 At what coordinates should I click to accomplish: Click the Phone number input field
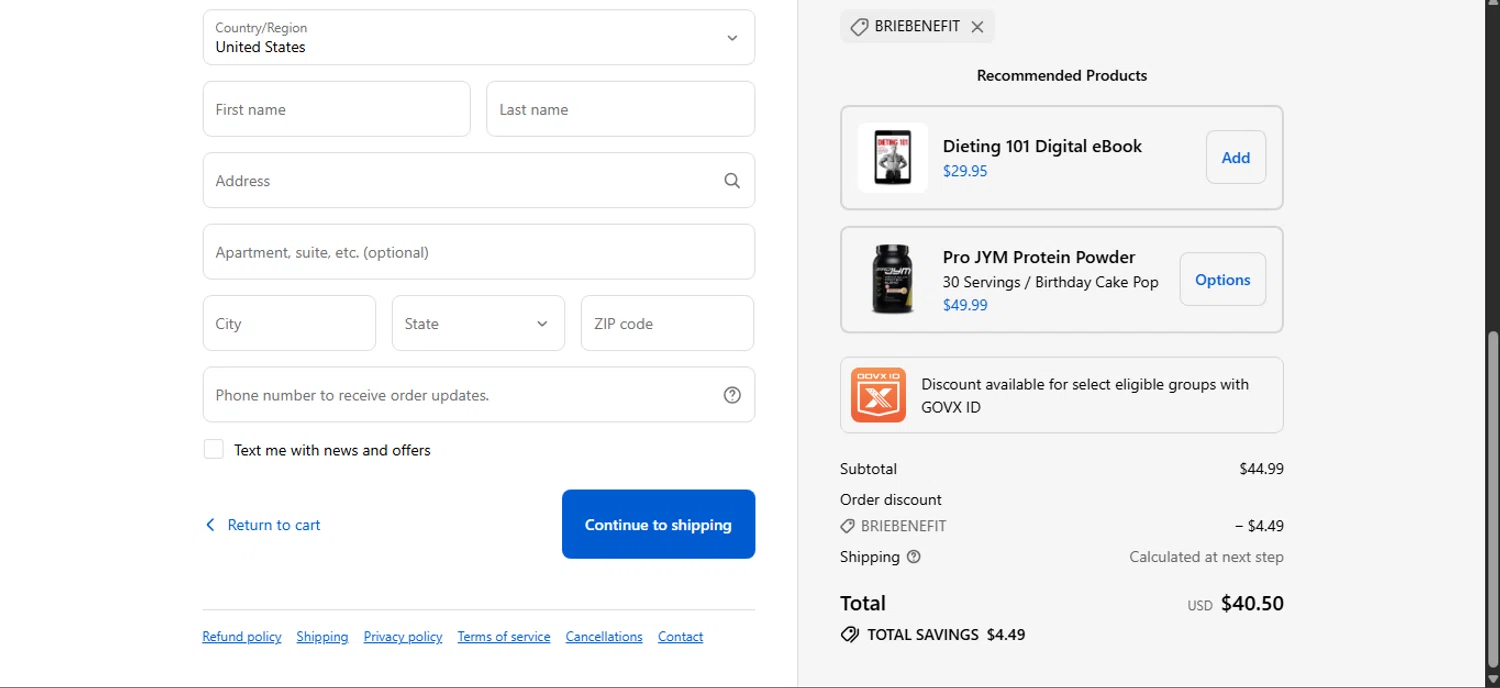pos(479,395)
